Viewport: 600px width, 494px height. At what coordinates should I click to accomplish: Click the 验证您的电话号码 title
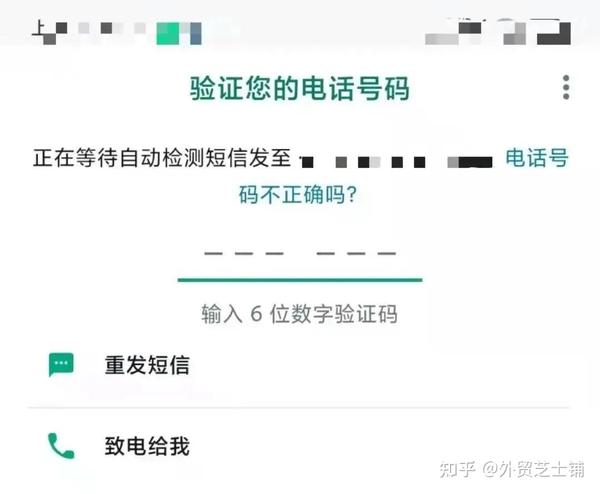(300, 88)
